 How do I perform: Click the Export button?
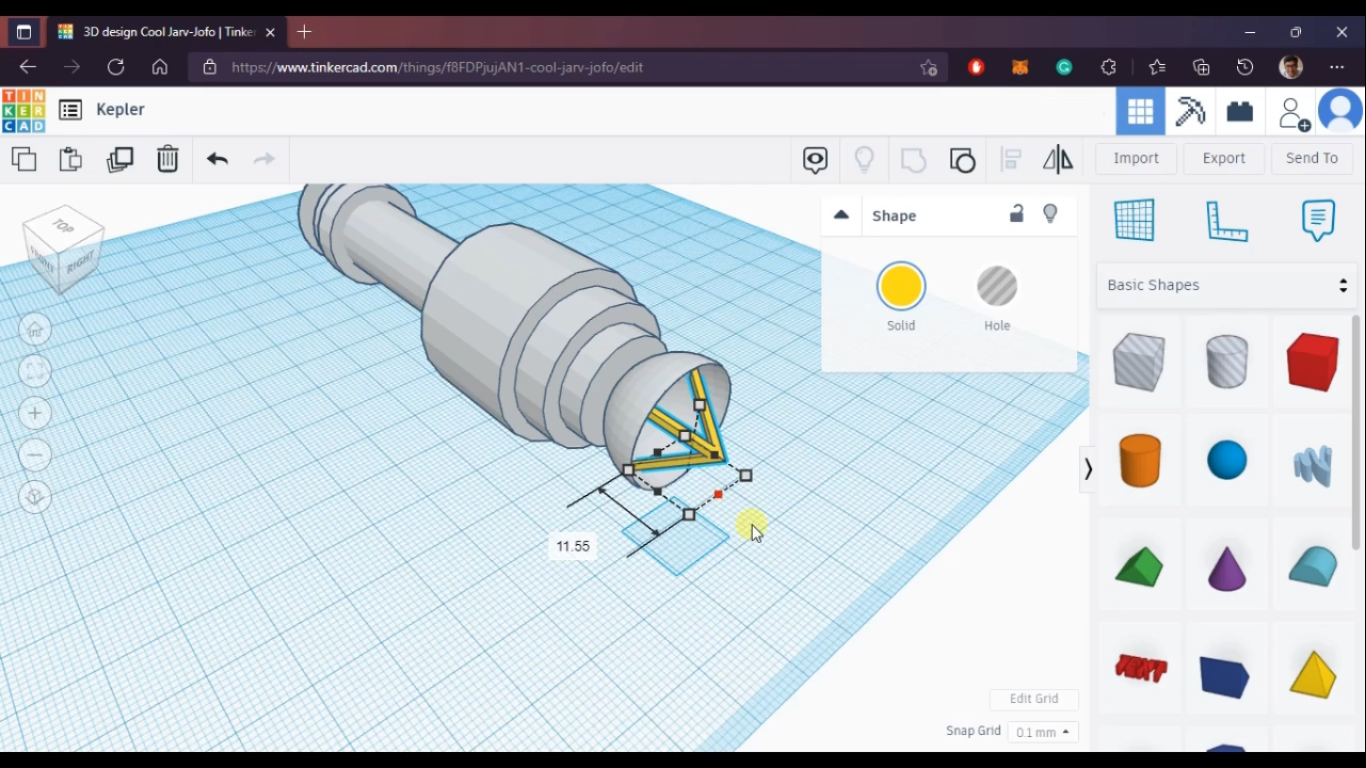pos(1224,158)
